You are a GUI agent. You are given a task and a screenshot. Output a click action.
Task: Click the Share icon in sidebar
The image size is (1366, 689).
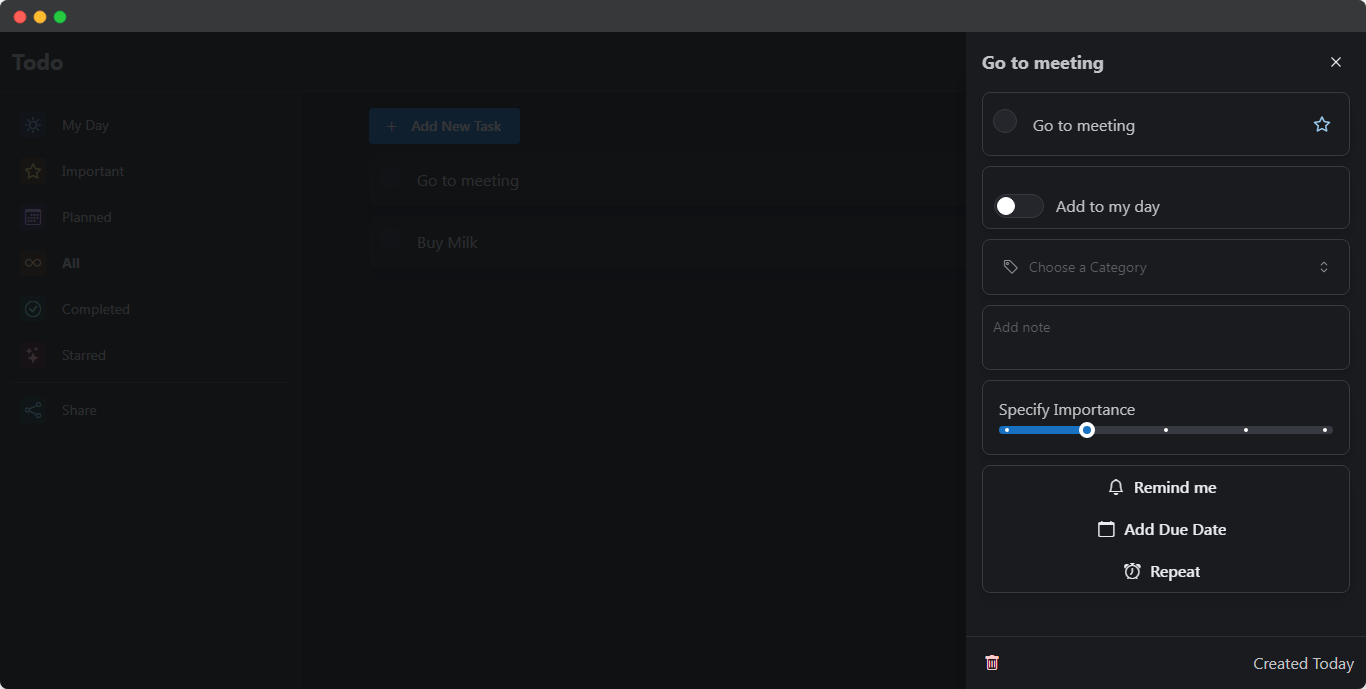pos(33,410)
